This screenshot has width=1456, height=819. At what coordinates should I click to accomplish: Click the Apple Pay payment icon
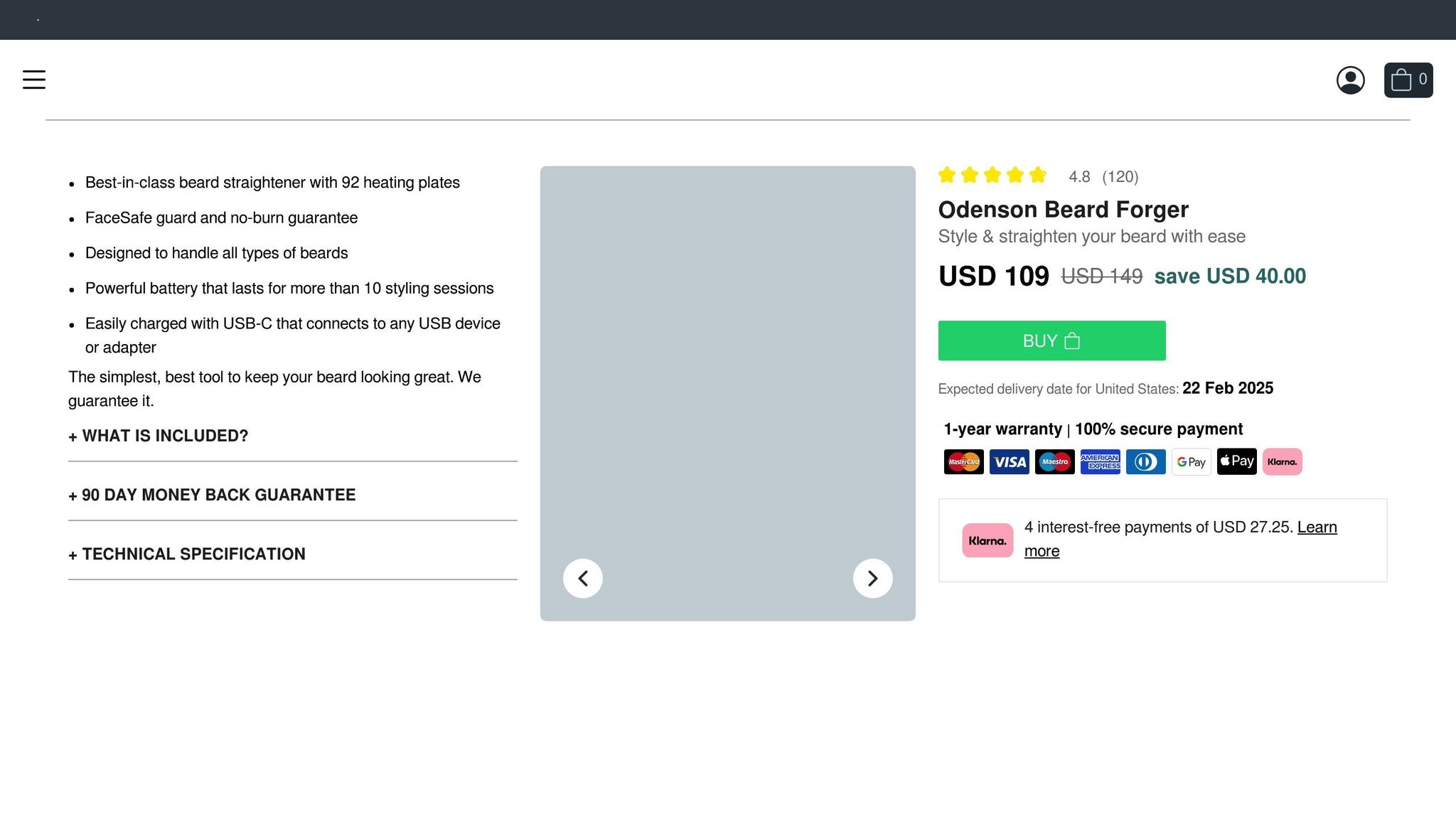1236,462
